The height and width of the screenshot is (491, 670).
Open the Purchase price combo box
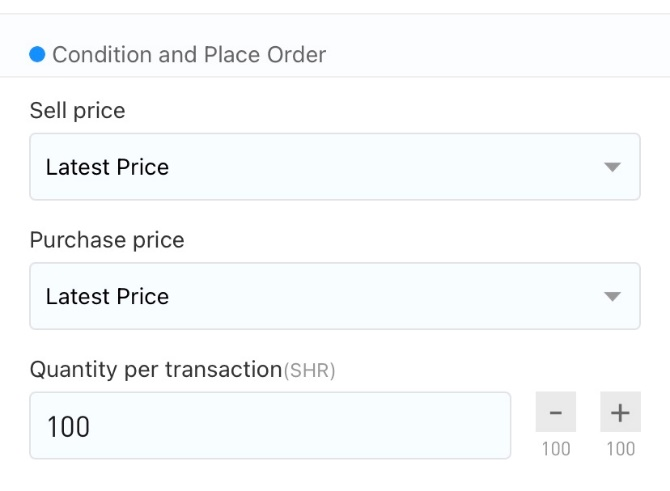335,296
